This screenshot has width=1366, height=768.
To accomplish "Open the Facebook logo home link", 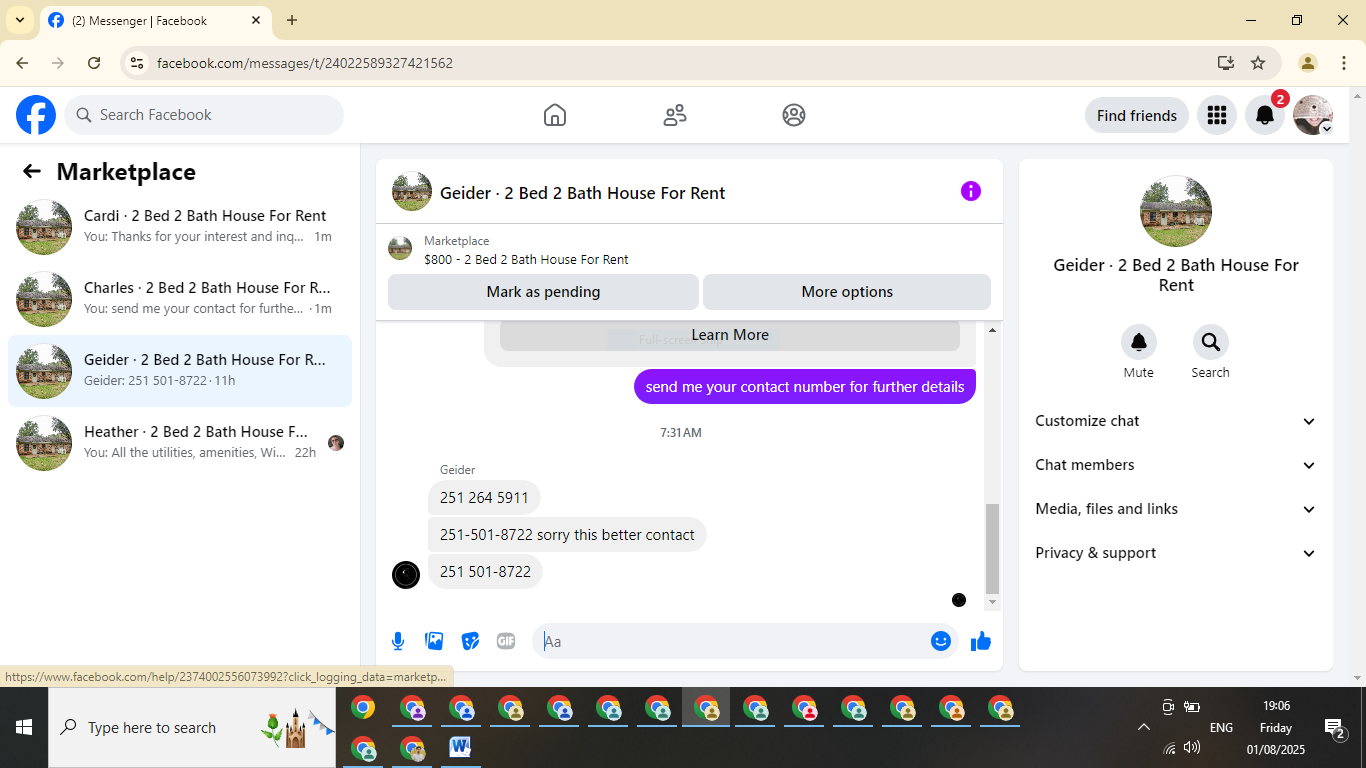I will [x=36, y=115].
